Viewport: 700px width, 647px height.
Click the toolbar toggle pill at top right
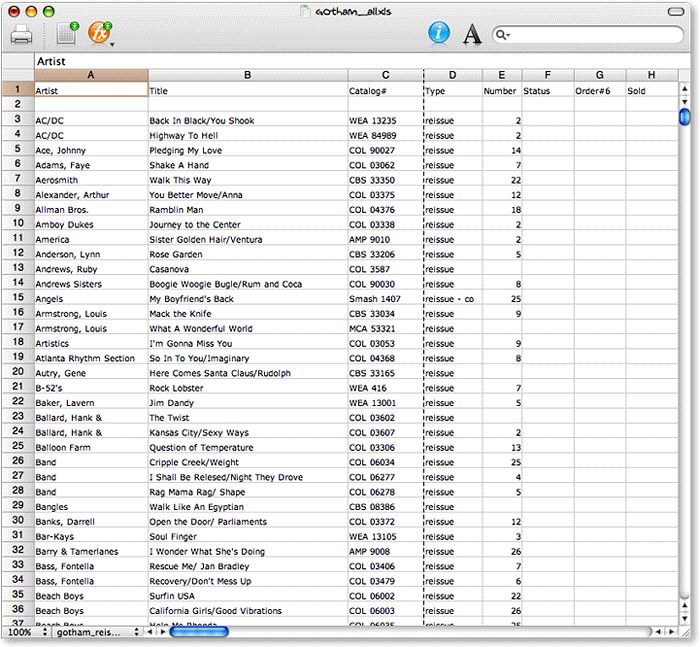click(676, 11)
